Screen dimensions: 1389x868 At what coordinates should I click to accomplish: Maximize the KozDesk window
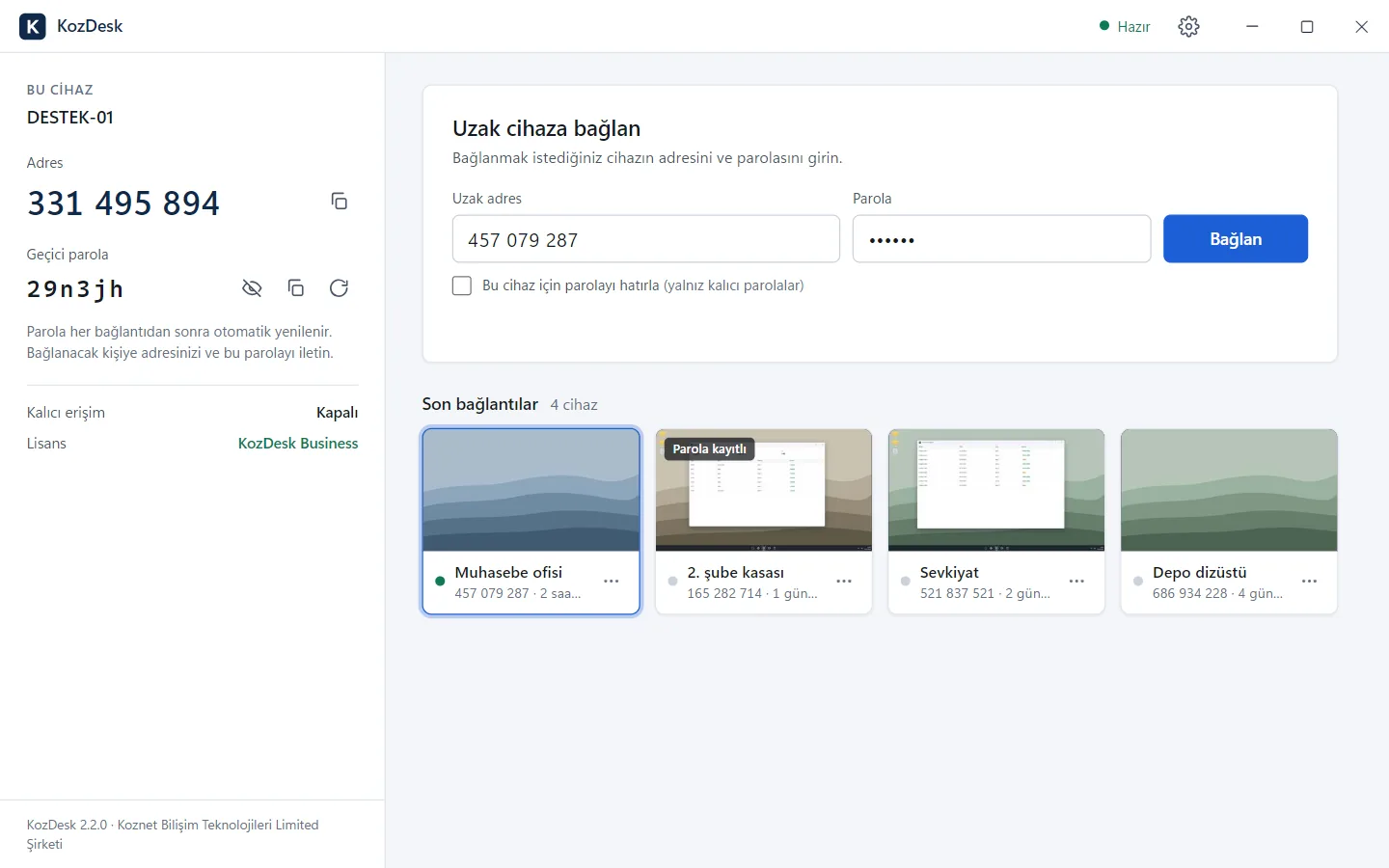click(1307, 26)
